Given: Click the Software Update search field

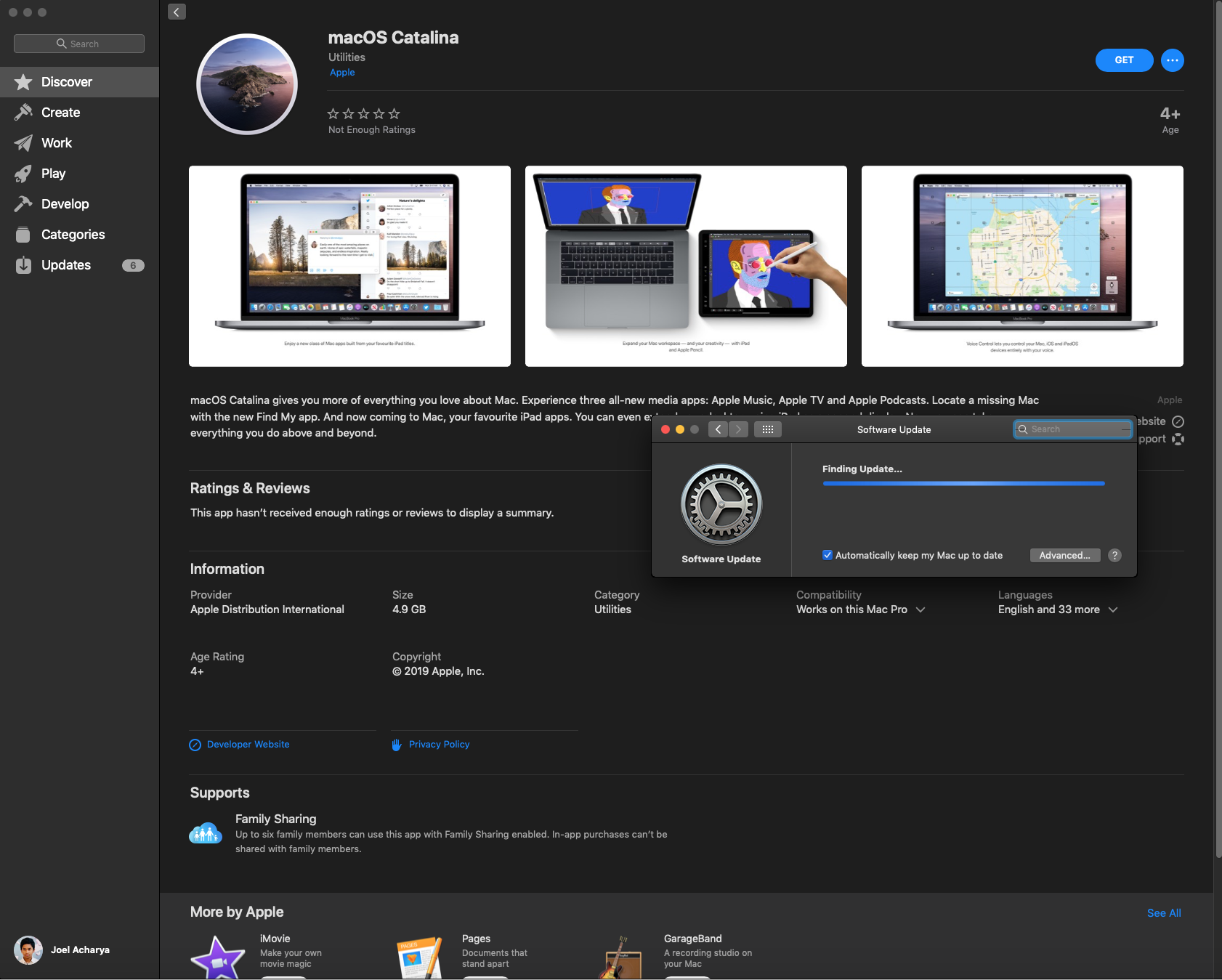Looking at the screenshot, I should coord(1073,429).
